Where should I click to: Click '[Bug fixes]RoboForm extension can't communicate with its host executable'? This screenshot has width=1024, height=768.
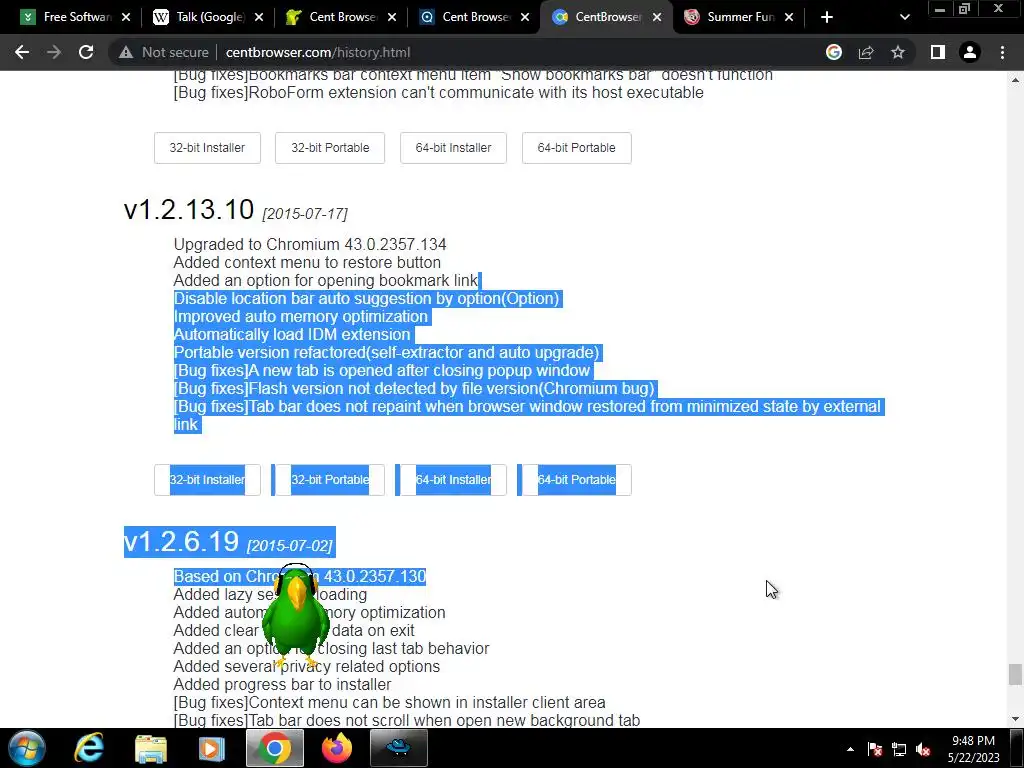(438, 93)
